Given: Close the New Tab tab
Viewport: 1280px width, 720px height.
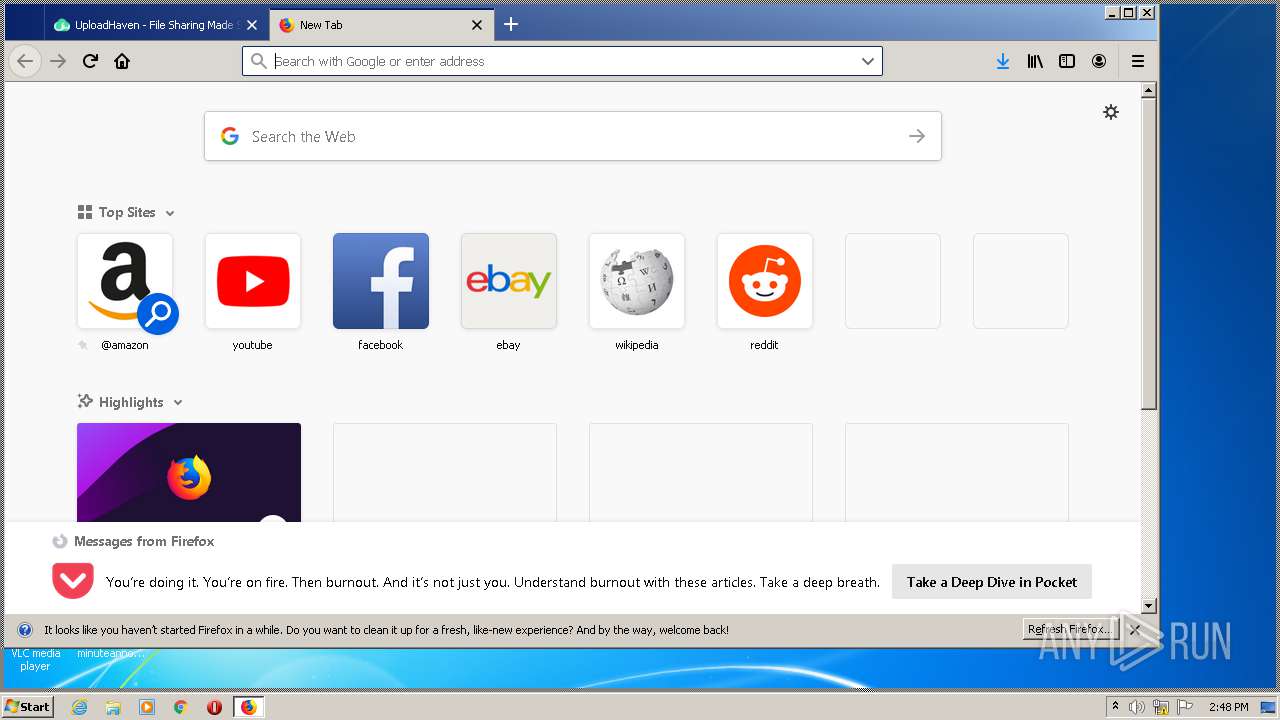Looking at the screenshot, I should click(477, 25).
